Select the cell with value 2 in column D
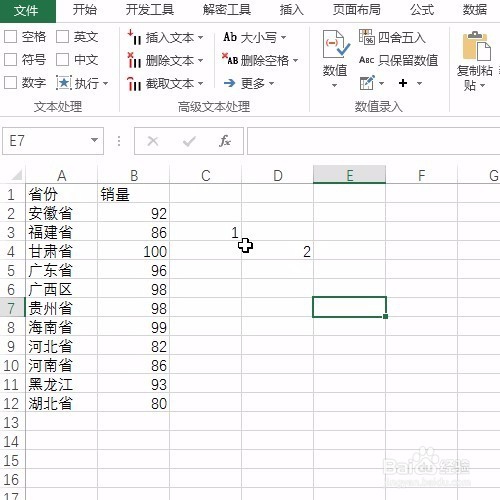Screen dimensions: 500x500 [277, 251]
